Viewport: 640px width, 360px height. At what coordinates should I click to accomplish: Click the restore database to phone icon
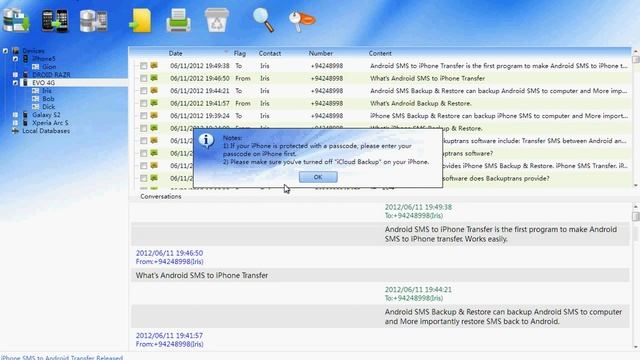coord(93,20)
